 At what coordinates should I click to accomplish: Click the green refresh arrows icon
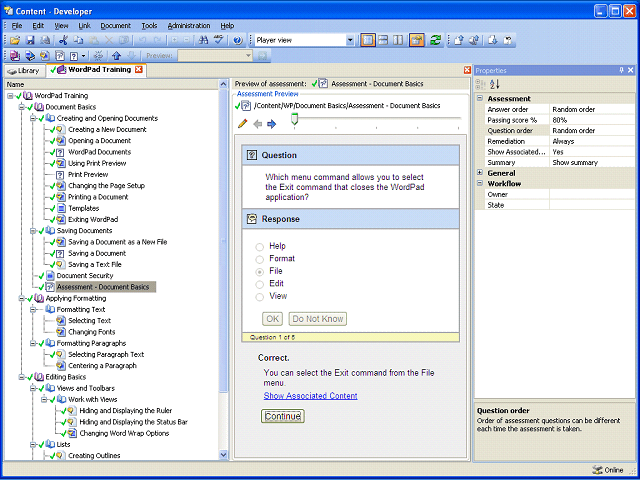436,40
